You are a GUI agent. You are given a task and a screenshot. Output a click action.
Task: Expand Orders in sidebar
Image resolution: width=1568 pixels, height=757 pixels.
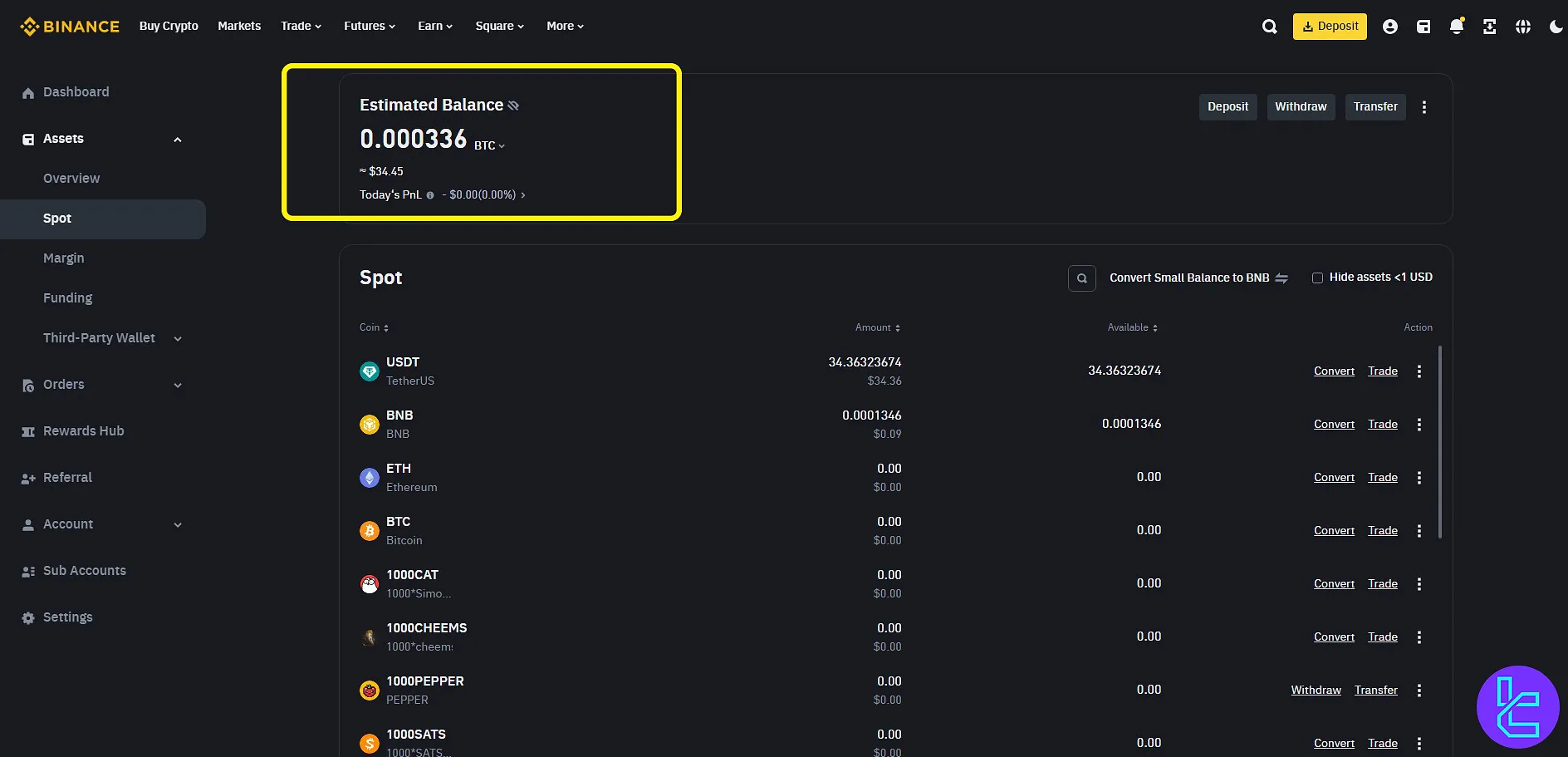(x=177, y=385)
